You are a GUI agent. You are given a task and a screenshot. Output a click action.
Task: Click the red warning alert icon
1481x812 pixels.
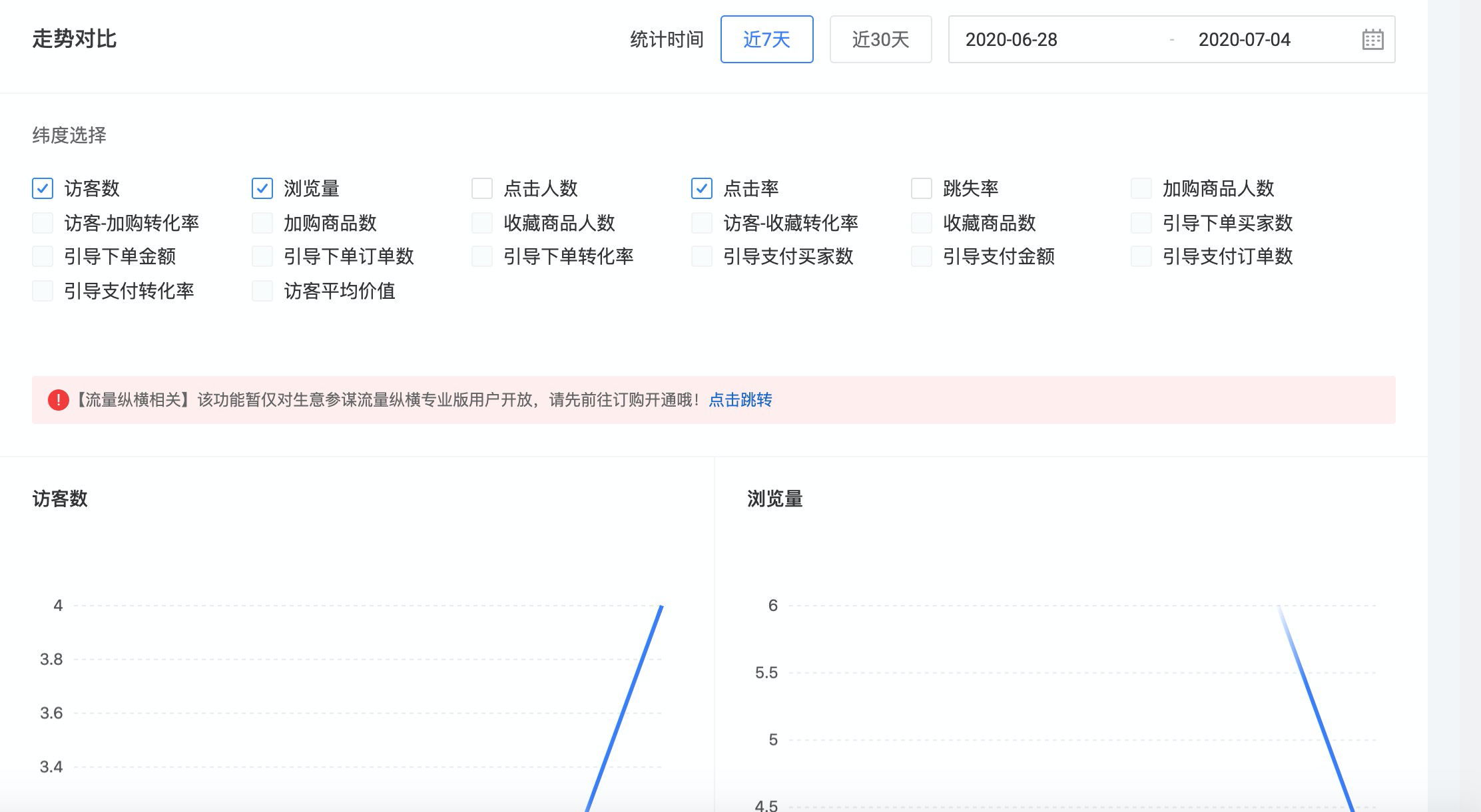coord(59,400)
